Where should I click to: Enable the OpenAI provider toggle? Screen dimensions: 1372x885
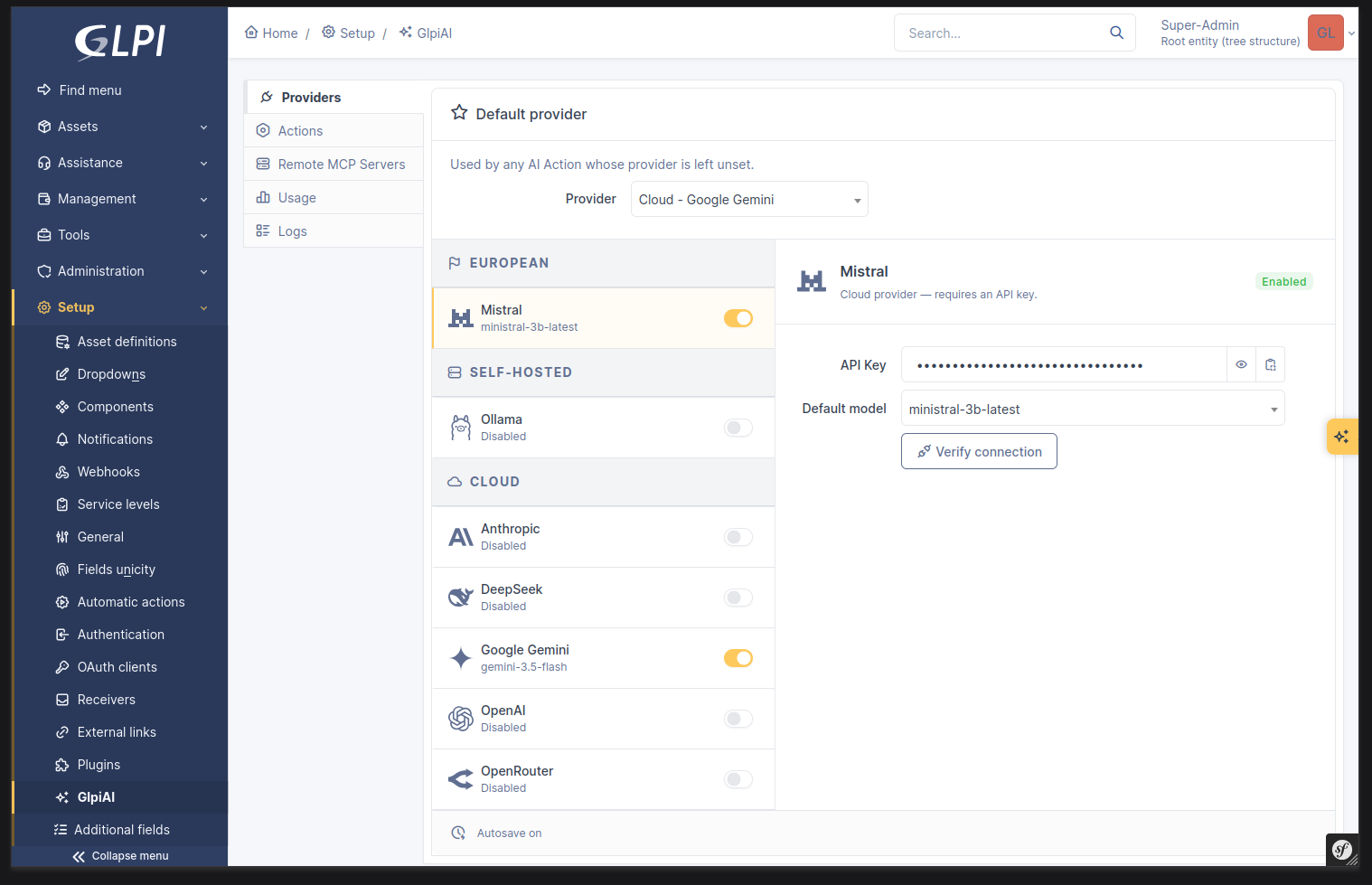[738, 719]
